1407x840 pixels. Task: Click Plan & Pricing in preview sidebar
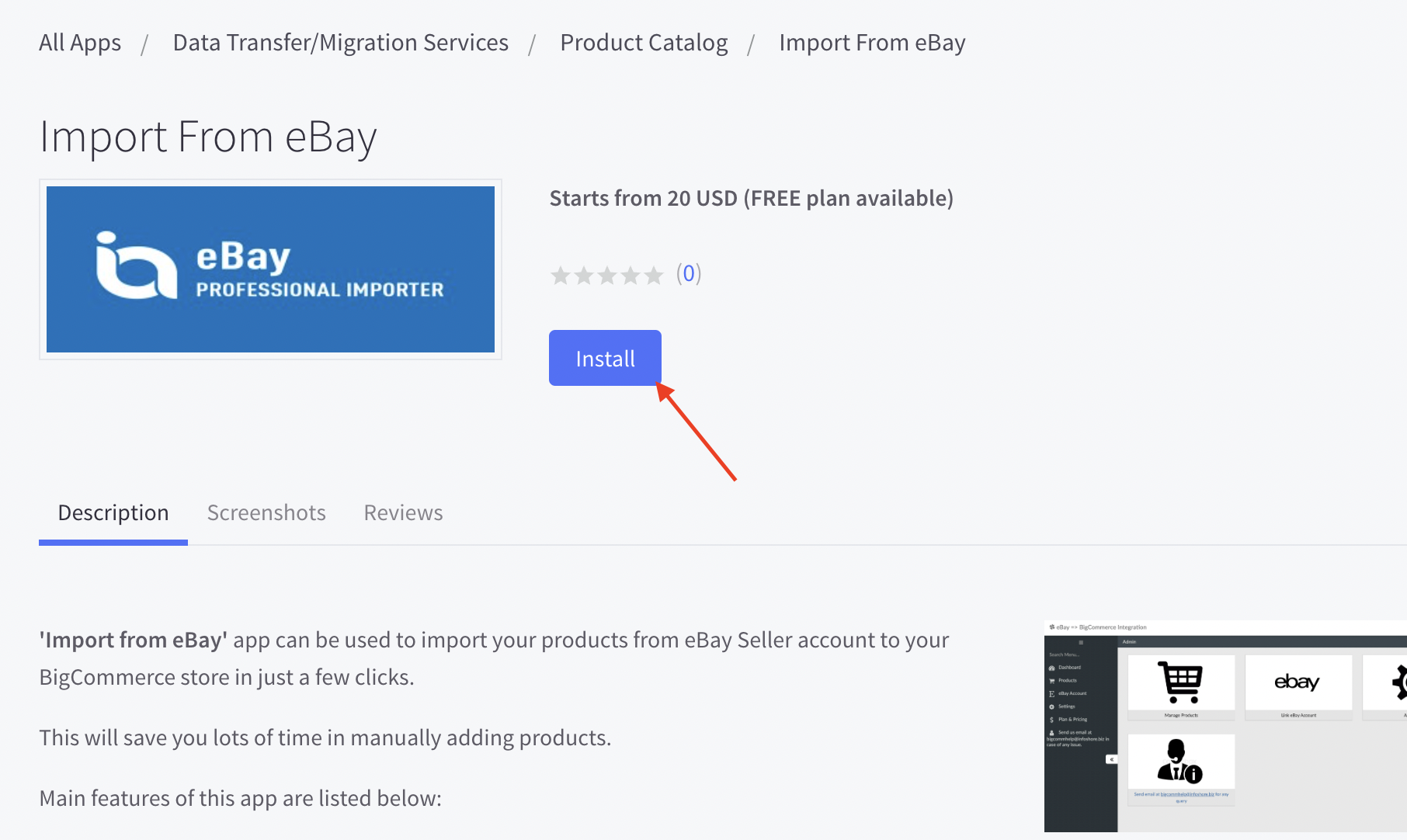tap(1072, 720)
